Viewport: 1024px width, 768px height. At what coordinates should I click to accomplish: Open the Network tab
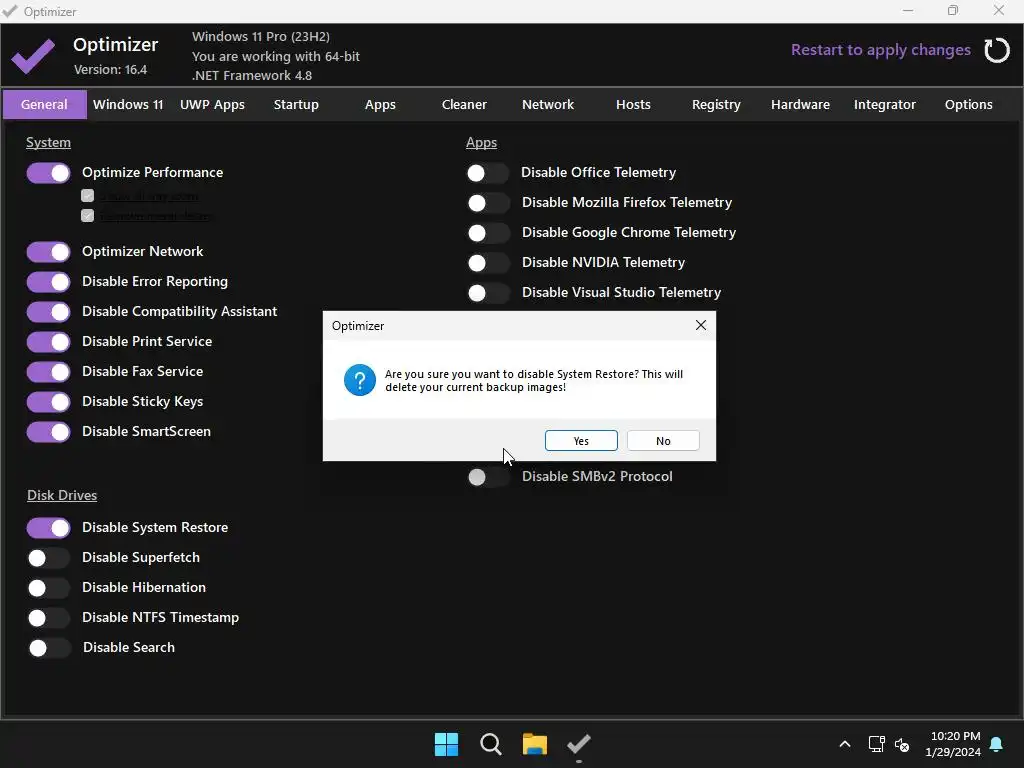[548, 104]
